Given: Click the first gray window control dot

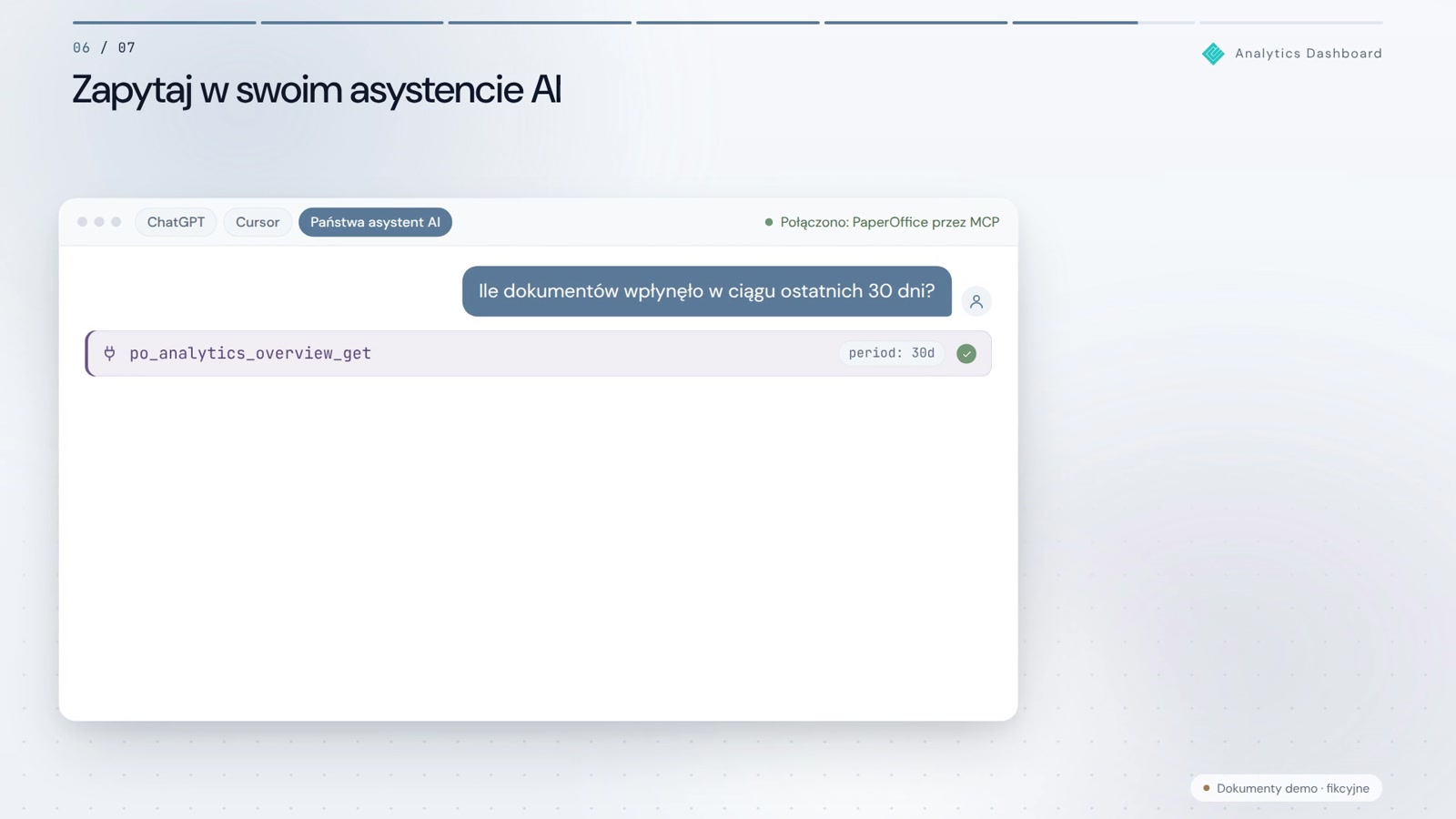Looking at the screenshot, I should pyautogui.click(x=82, y=222).
